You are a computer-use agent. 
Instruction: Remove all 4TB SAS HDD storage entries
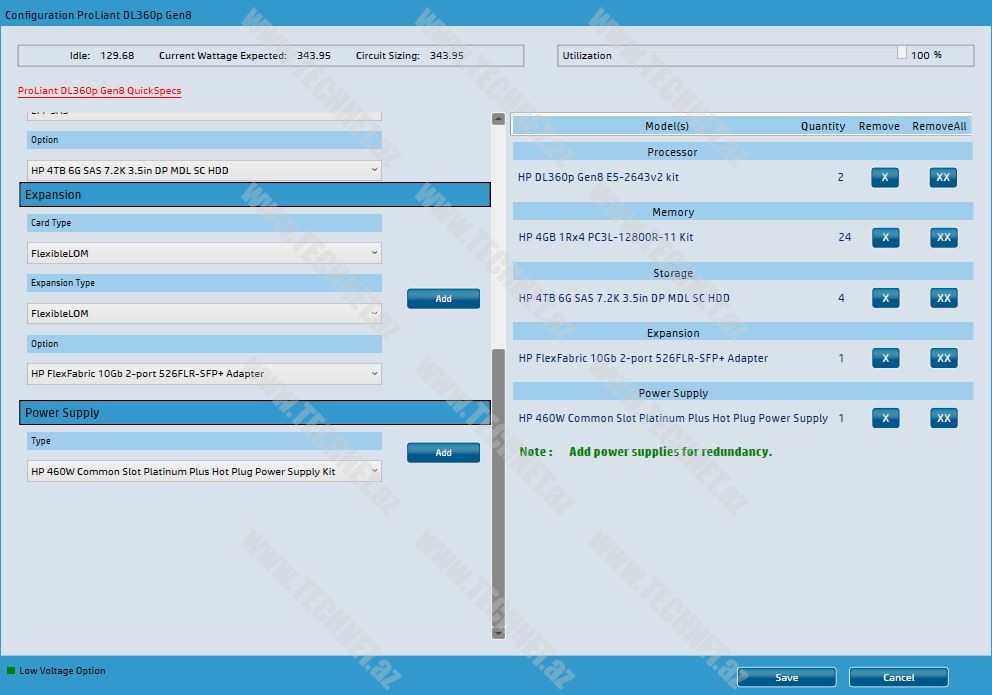[x=943, y=298]
